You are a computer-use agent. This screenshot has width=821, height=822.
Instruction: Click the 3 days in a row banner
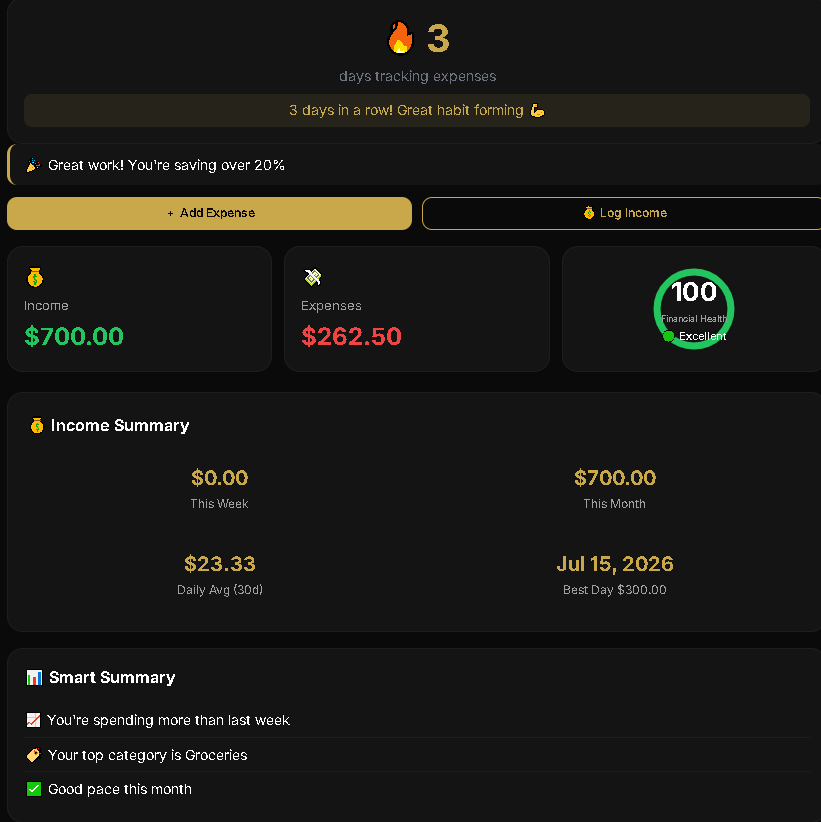click(417, 111)
